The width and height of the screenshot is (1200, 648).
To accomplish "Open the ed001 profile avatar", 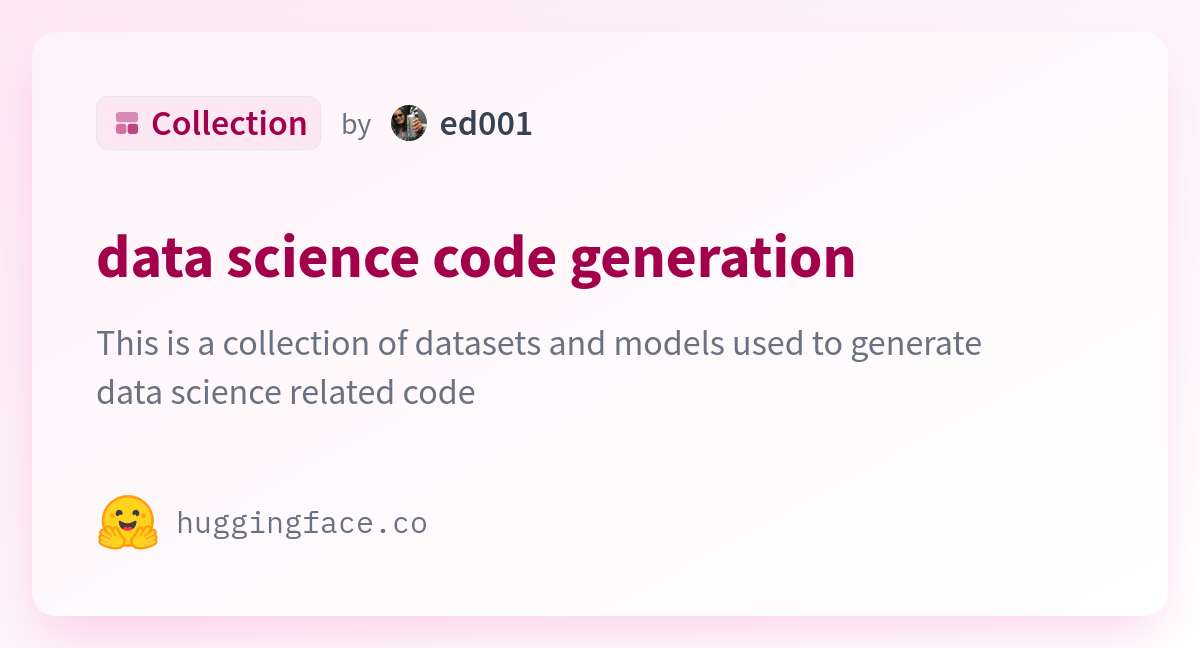I will tap(409, 123).
